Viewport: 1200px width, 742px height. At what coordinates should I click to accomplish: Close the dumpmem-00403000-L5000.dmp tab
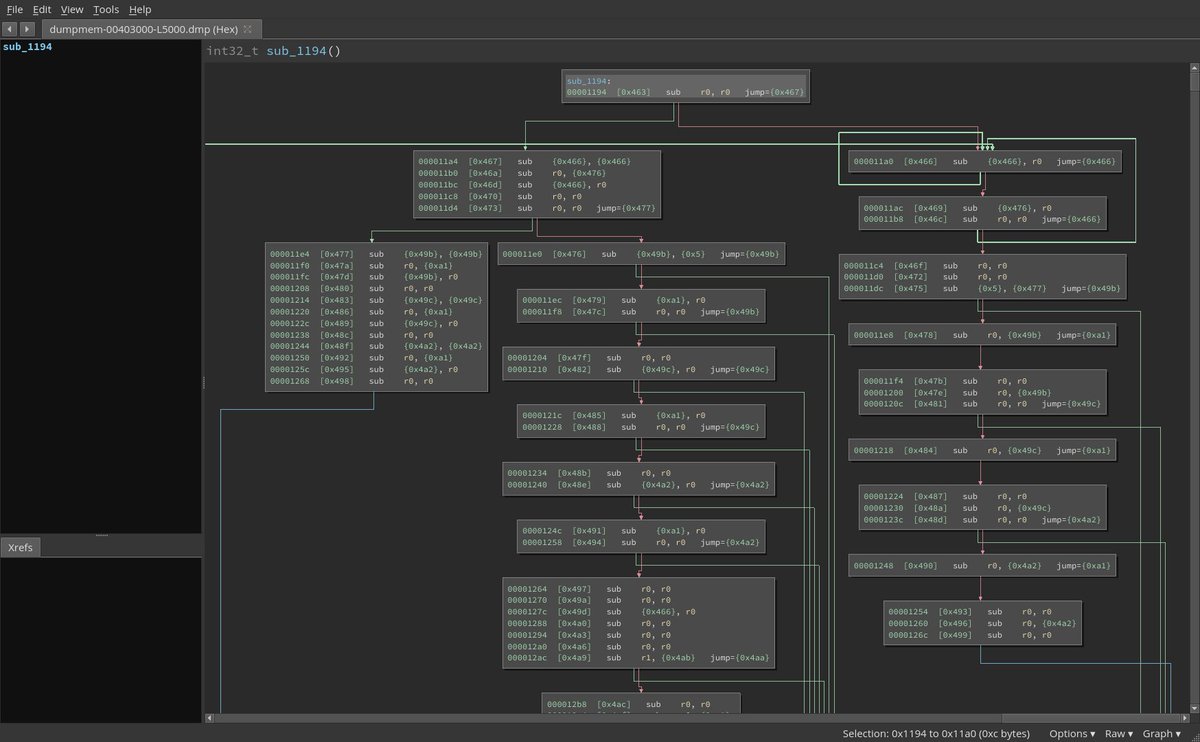[247, 29]
